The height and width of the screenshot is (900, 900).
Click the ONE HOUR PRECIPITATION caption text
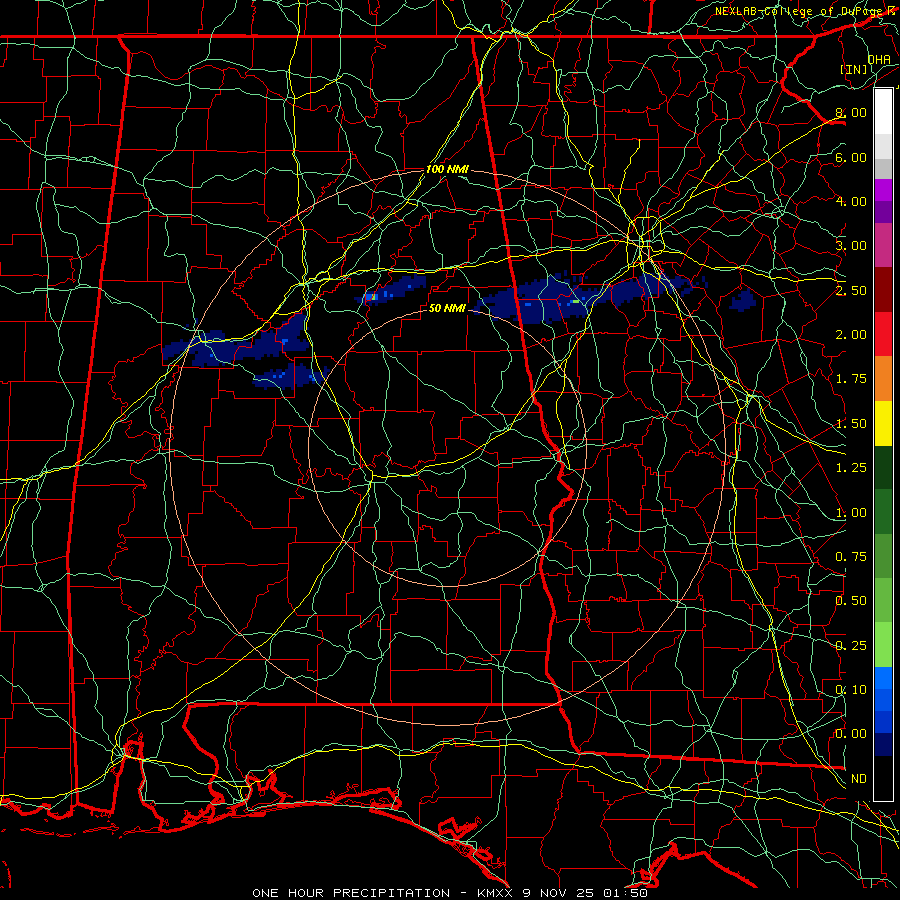(351, 893)
